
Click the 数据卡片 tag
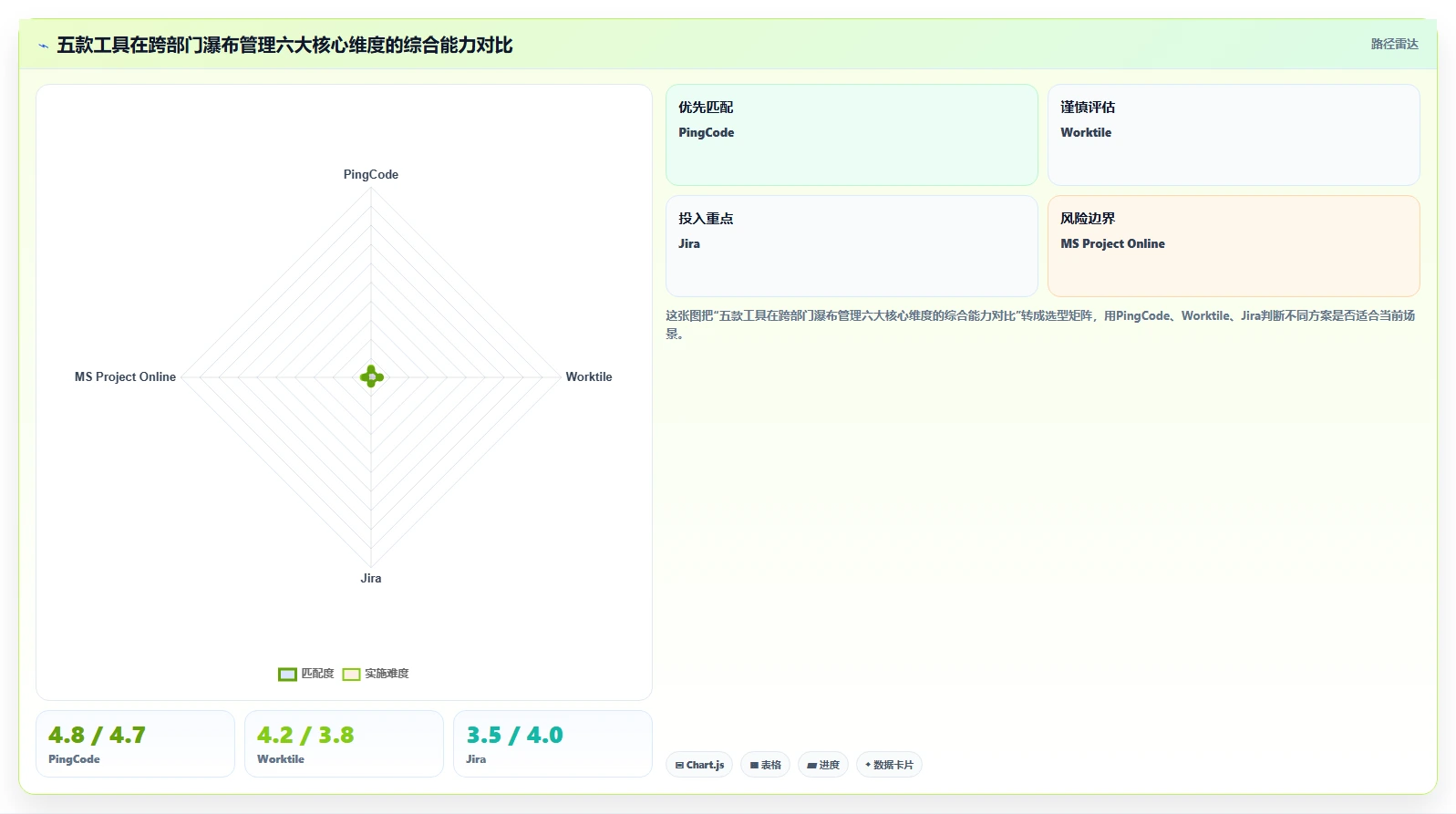pos(889,765)
